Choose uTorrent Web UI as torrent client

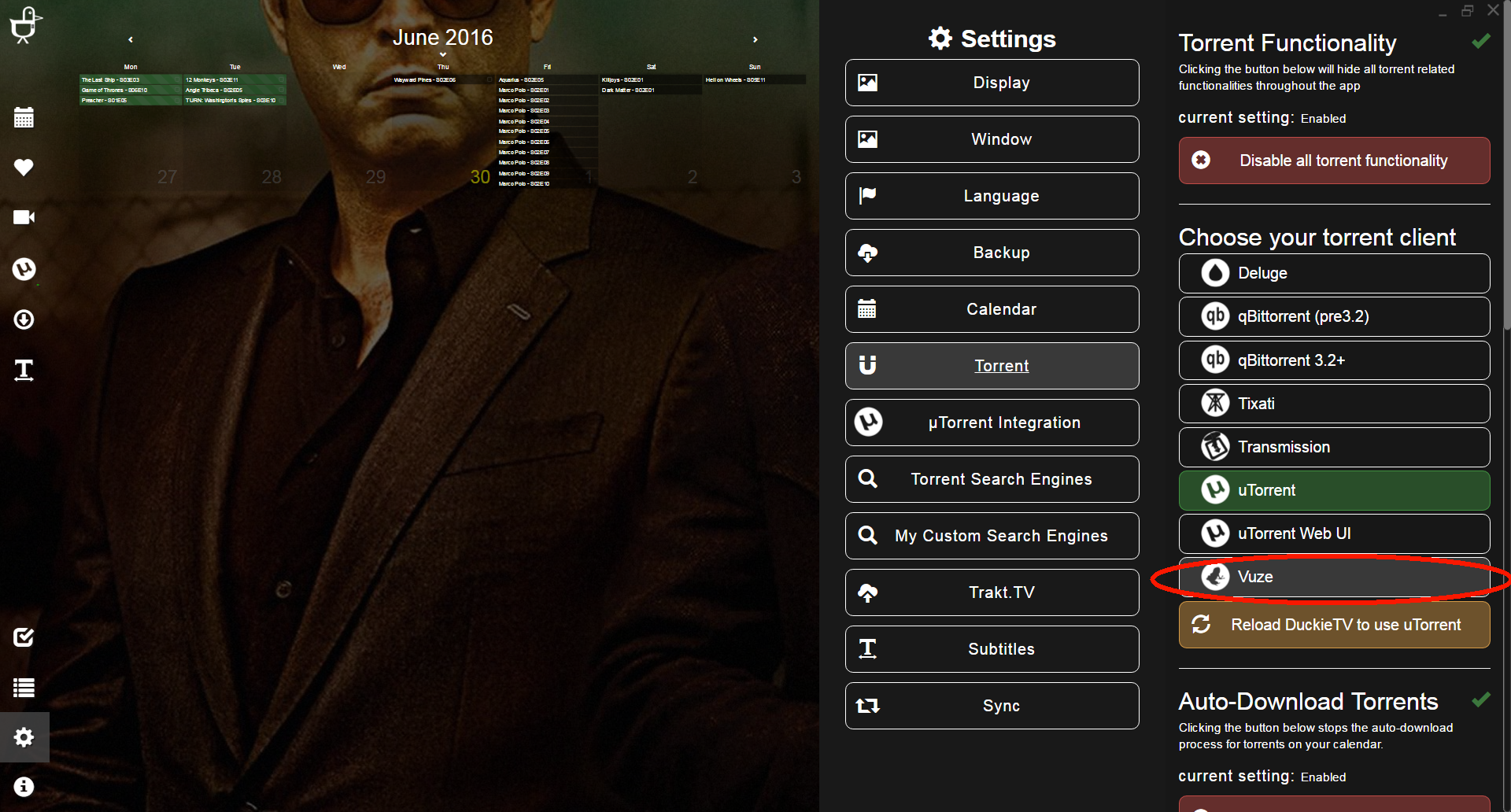pyautogui.click(x=1334, y=533)
